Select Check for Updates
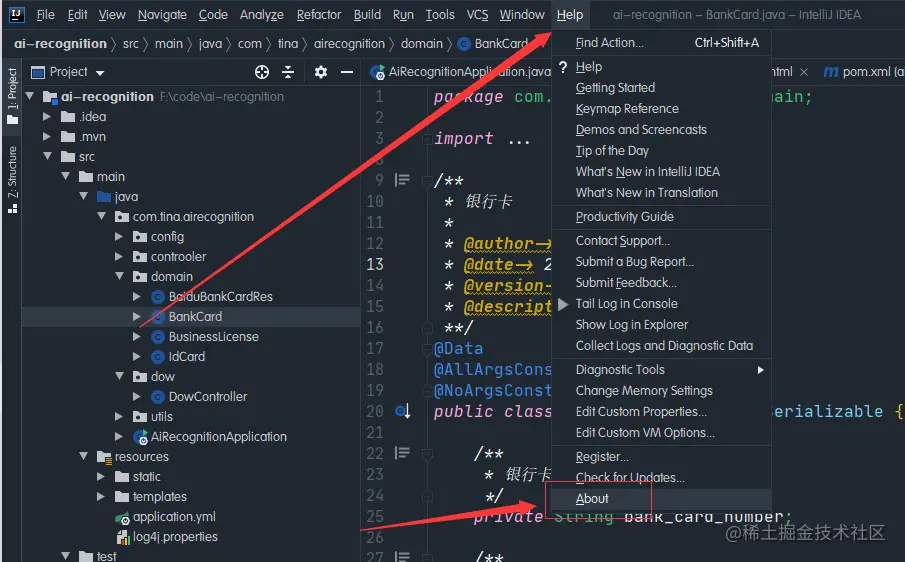The height and width of the screenshot is (562, 905). (x=661, y=478)
